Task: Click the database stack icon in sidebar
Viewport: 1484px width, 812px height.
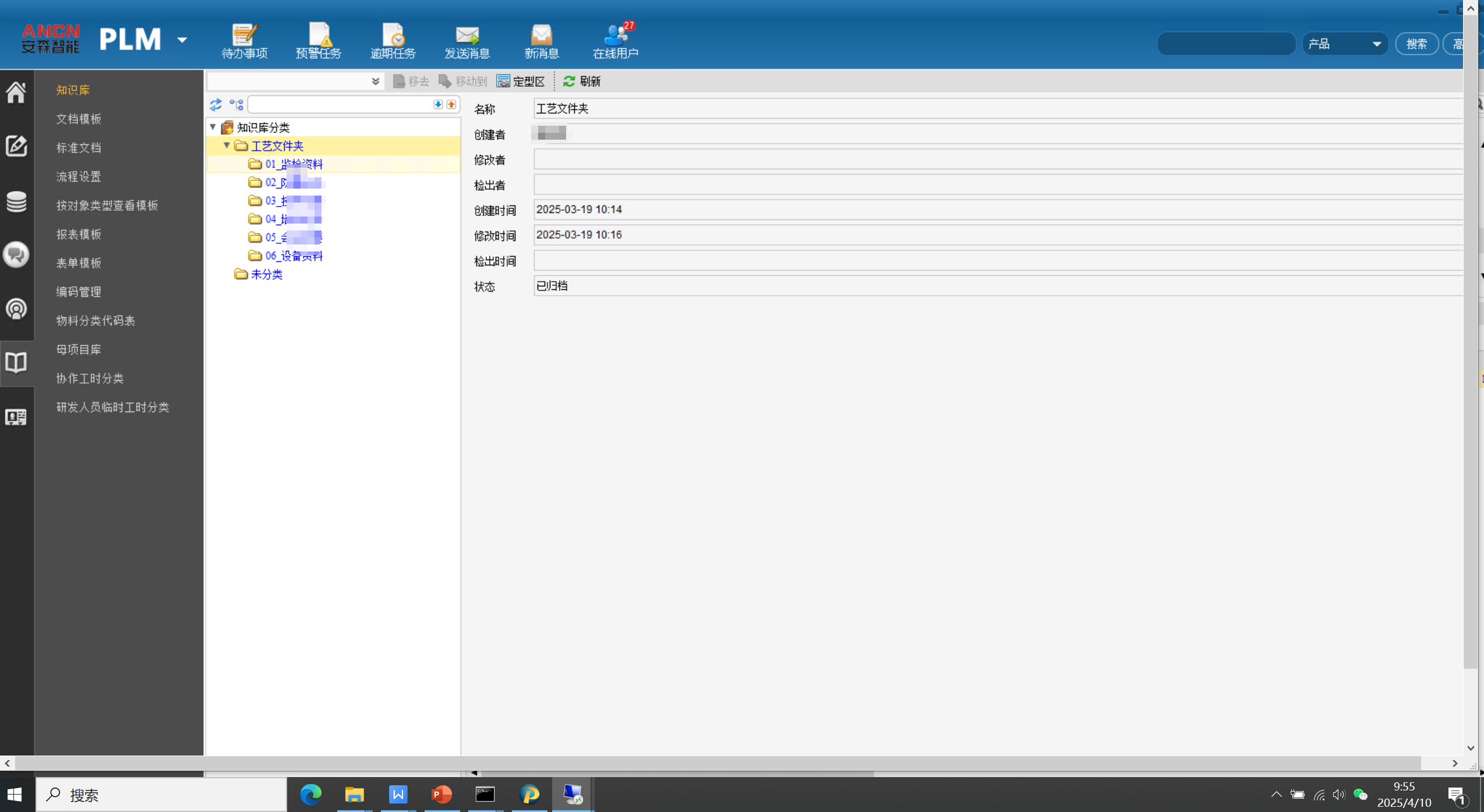Action: point(16,201)
